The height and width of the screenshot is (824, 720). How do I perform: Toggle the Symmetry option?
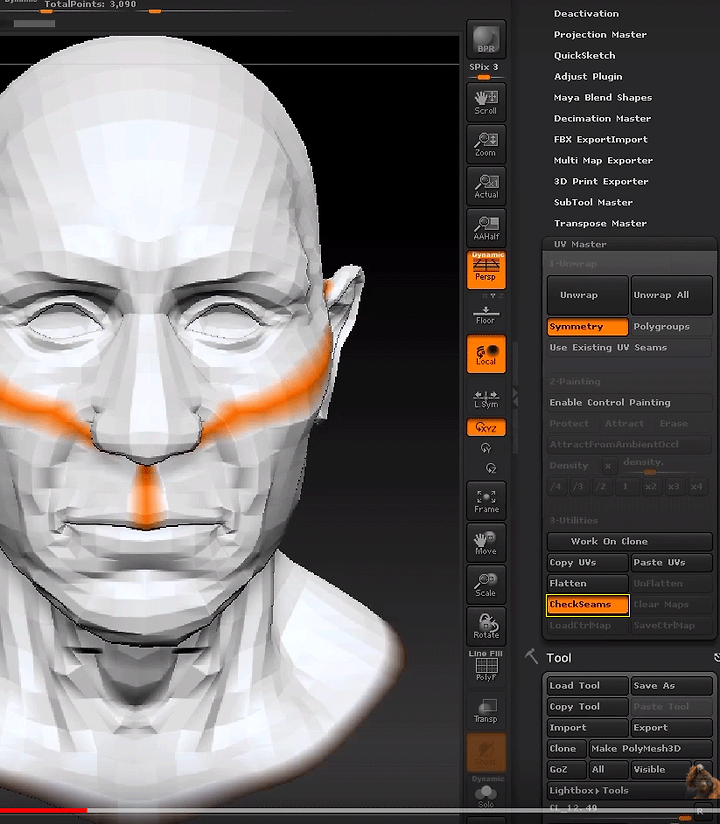[x=588, y=326]
